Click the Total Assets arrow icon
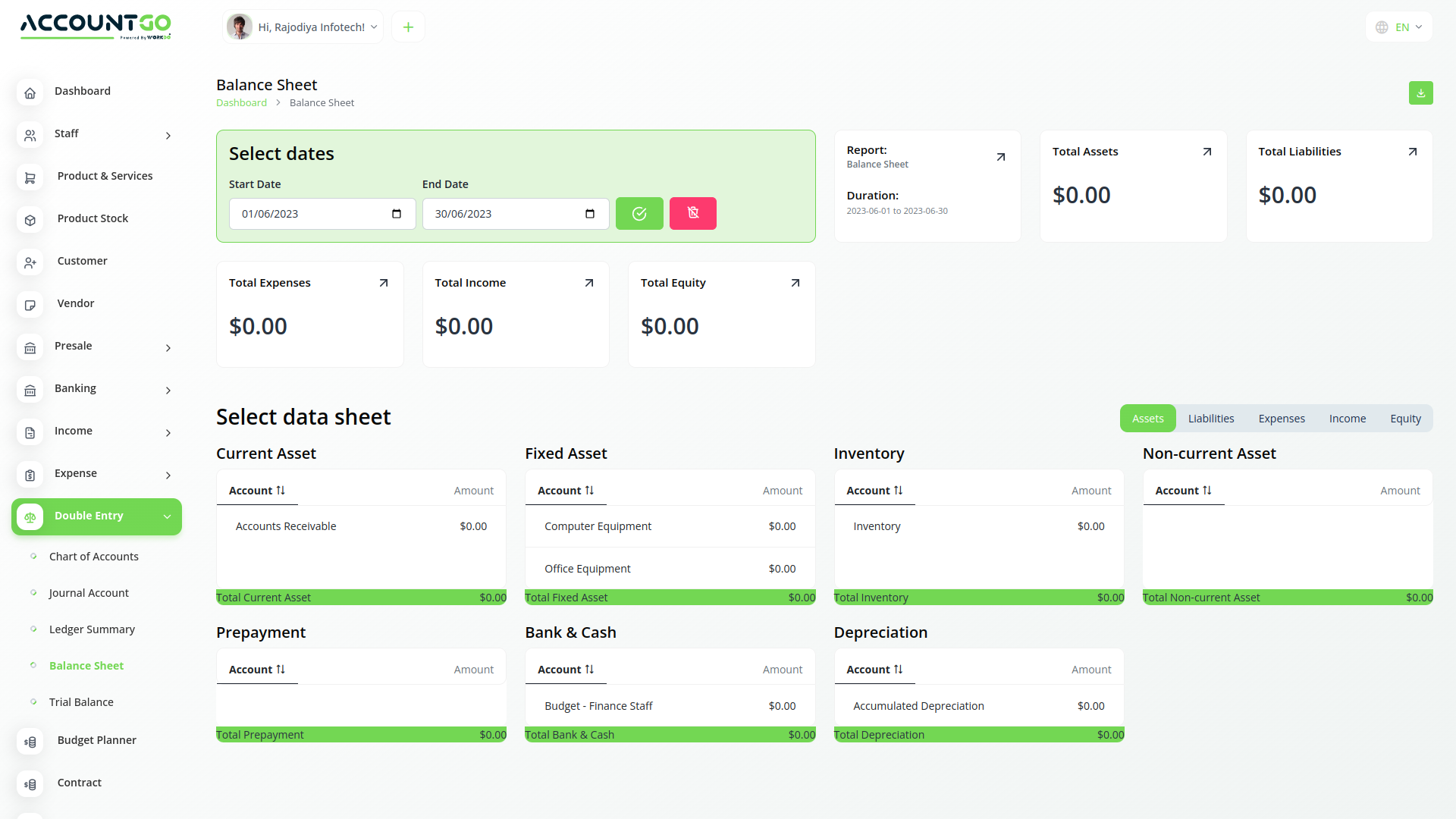The height and width of the screenshot is (819, 1456). 1207,152
